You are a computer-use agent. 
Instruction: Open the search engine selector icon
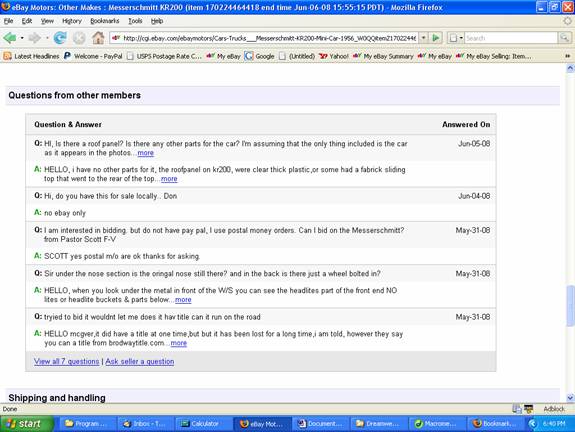click(456, 38)
